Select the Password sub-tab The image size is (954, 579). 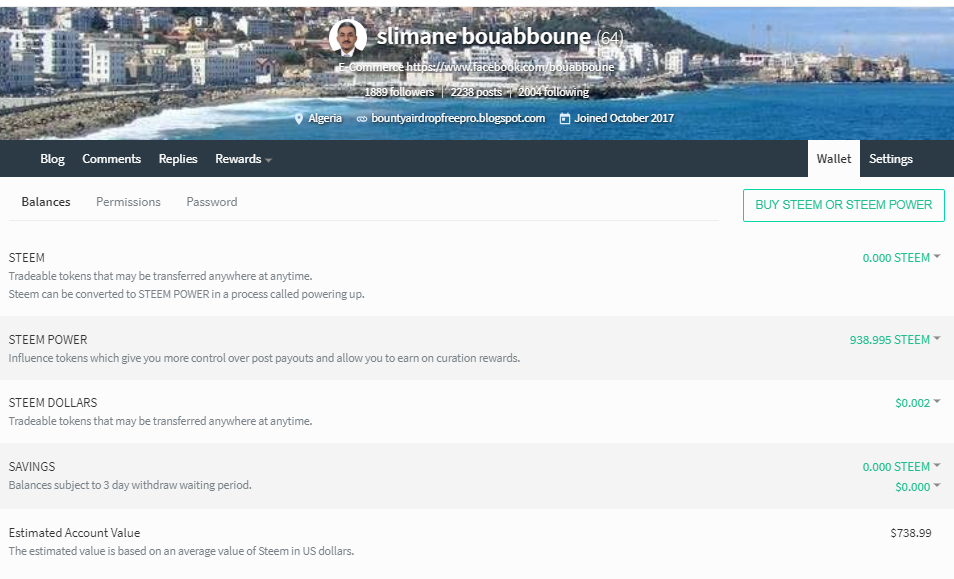(x=211, y=202)
